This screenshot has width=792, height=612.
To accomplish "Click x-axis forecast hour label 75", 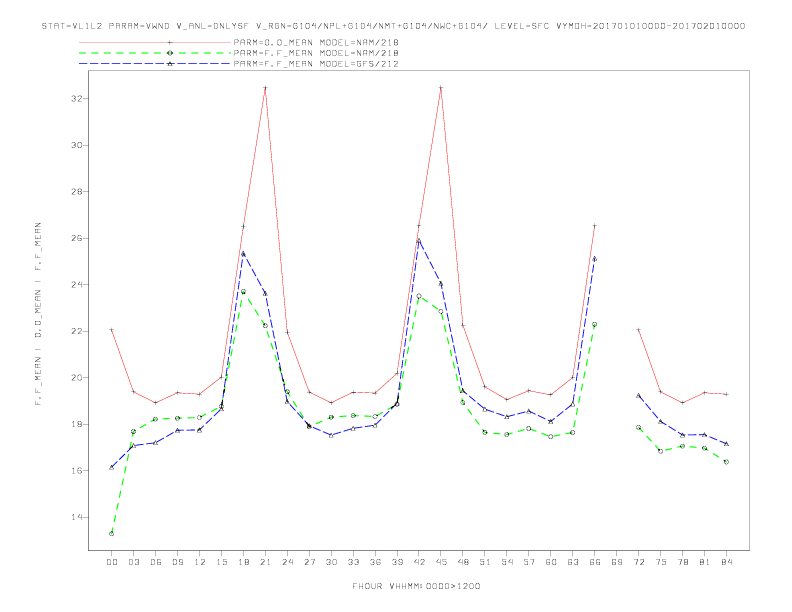I will pos(661,562).
